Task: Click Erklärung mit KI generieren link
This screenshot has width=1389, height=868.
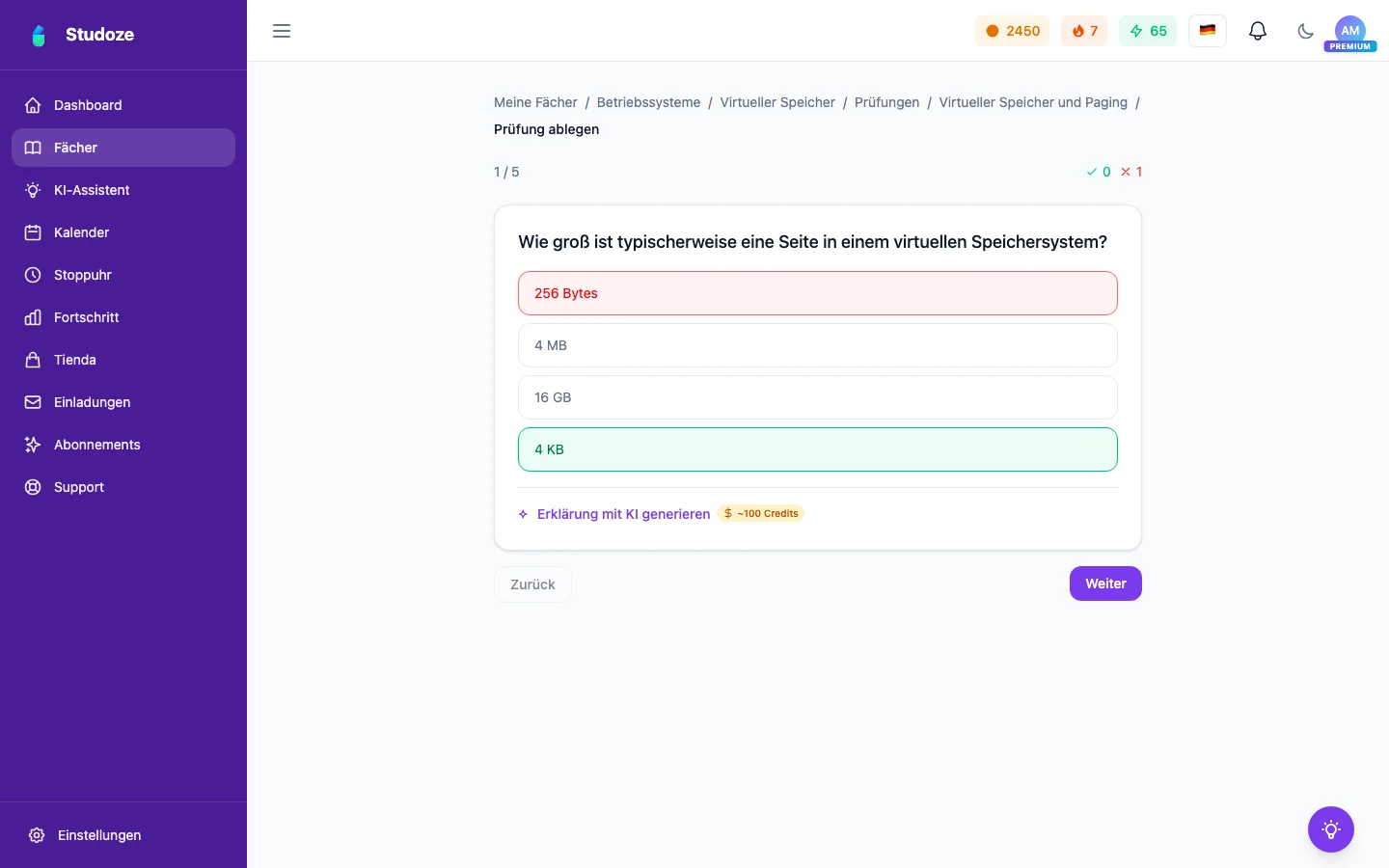Action: click(623, 514)
